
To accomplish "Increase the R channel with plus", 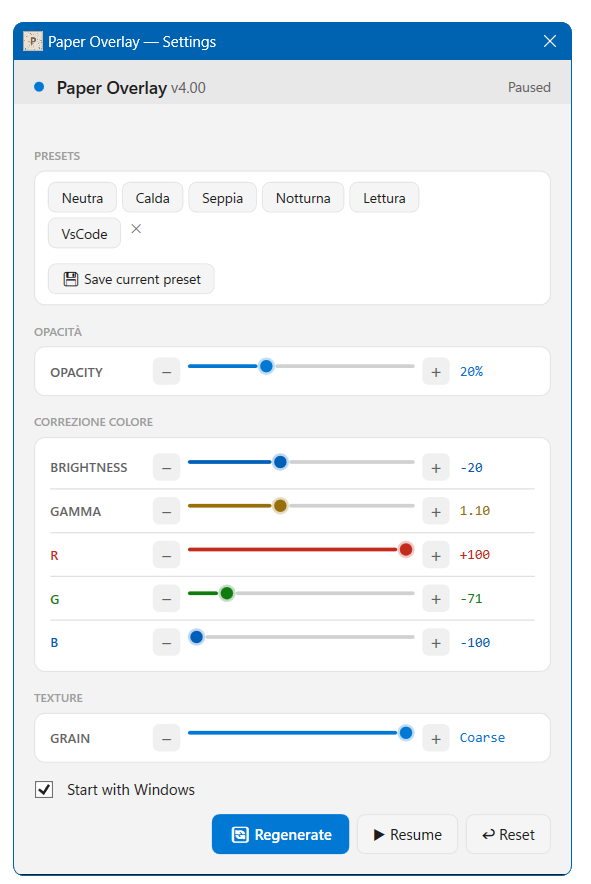I will [x=436, y=555].
